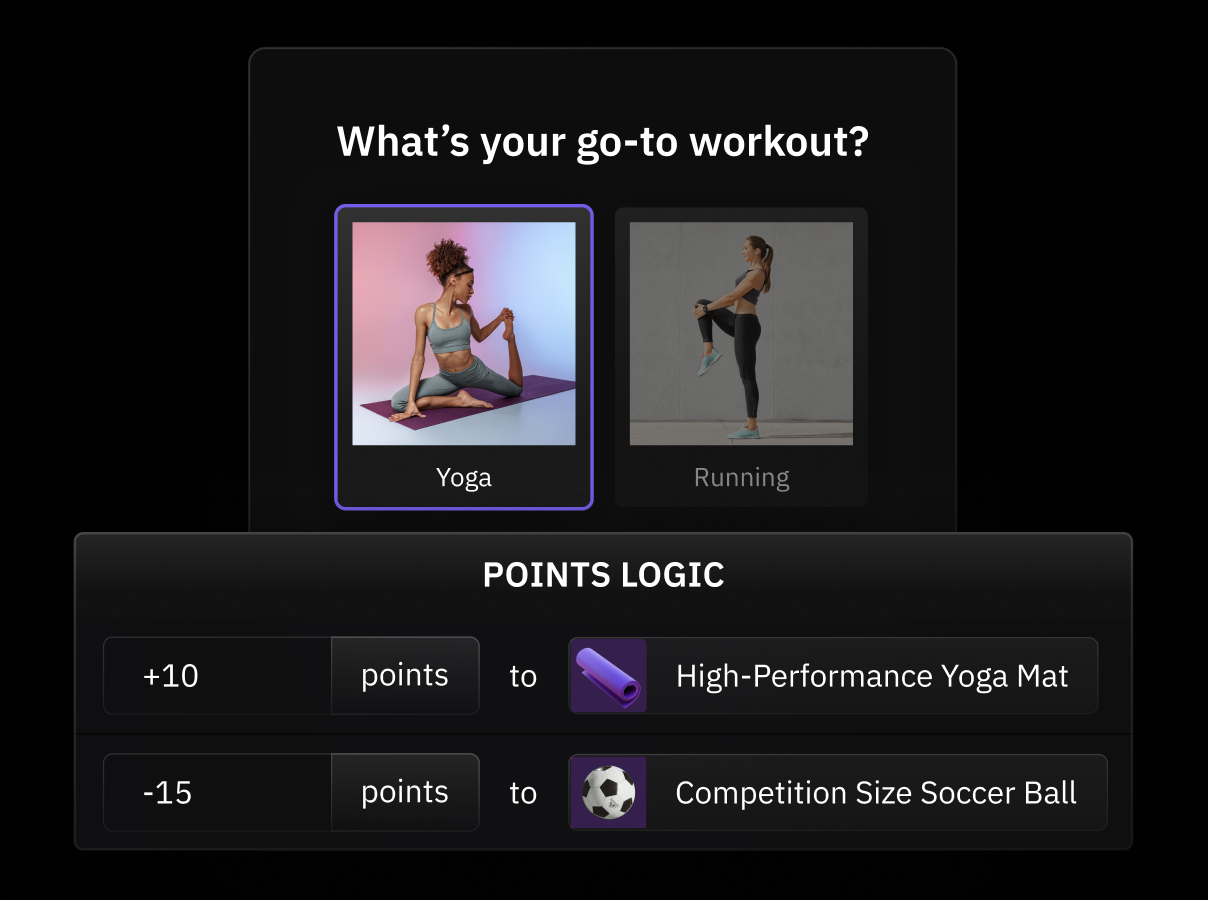Open the points dropdown next to -15
The height and width of the screenshot is (900, 1208).
[x=404, y=792]
